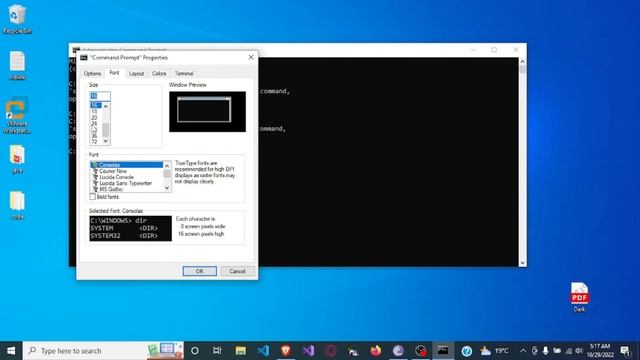Close the Command Prompt Properties dialog
640x360 pixels.
[x=251, y=57]
